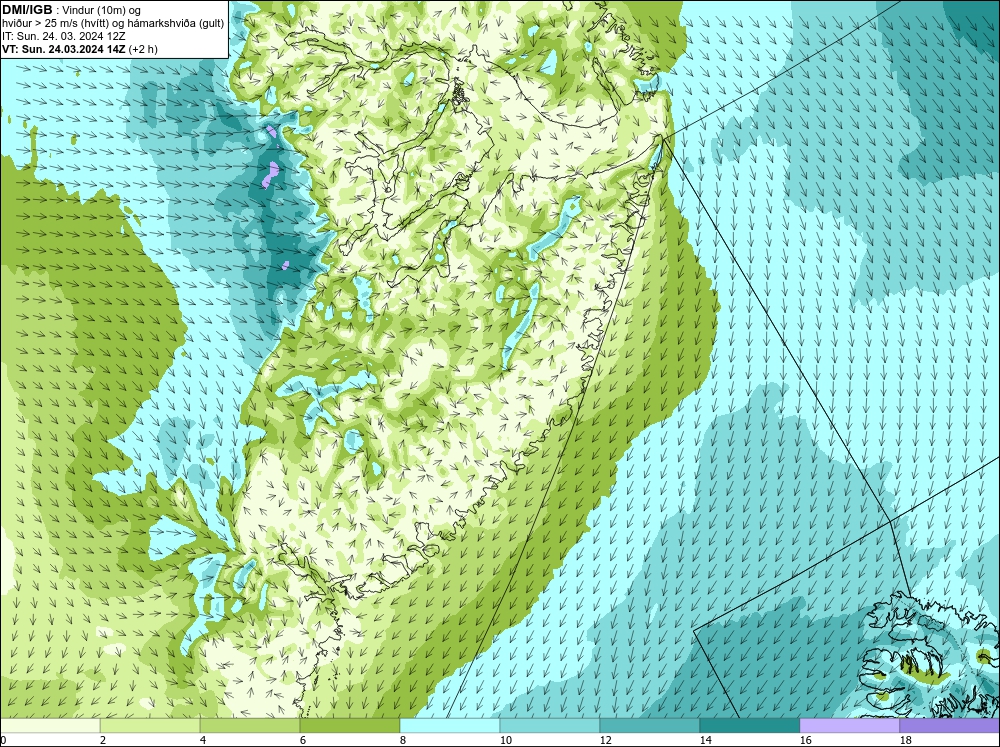Click the 2–4 m/s light green legend swatch

coord(150,726)
